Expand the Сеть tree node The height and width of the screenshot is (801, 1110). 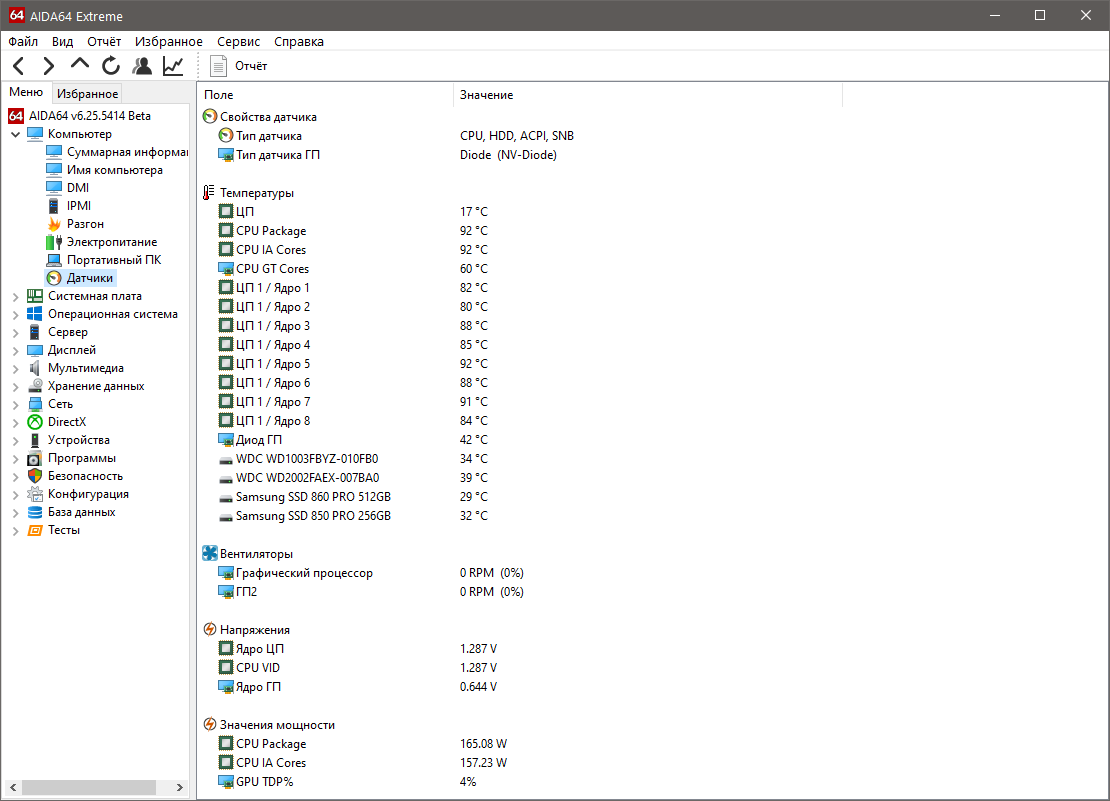16,405
